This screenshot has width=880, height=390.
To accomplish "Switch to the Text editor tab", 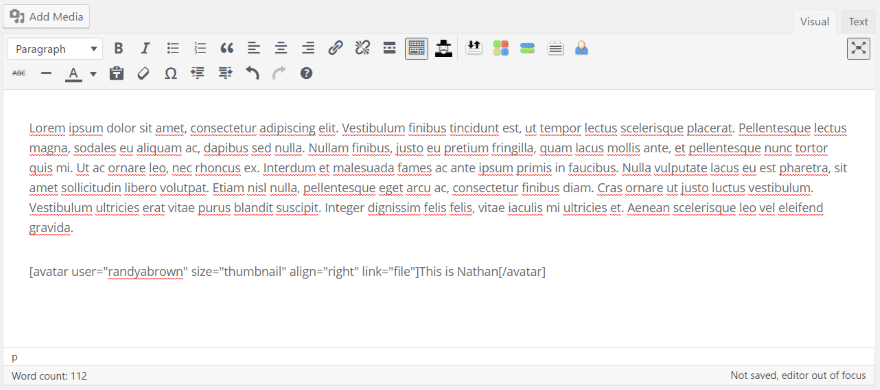I will (858, 22).
